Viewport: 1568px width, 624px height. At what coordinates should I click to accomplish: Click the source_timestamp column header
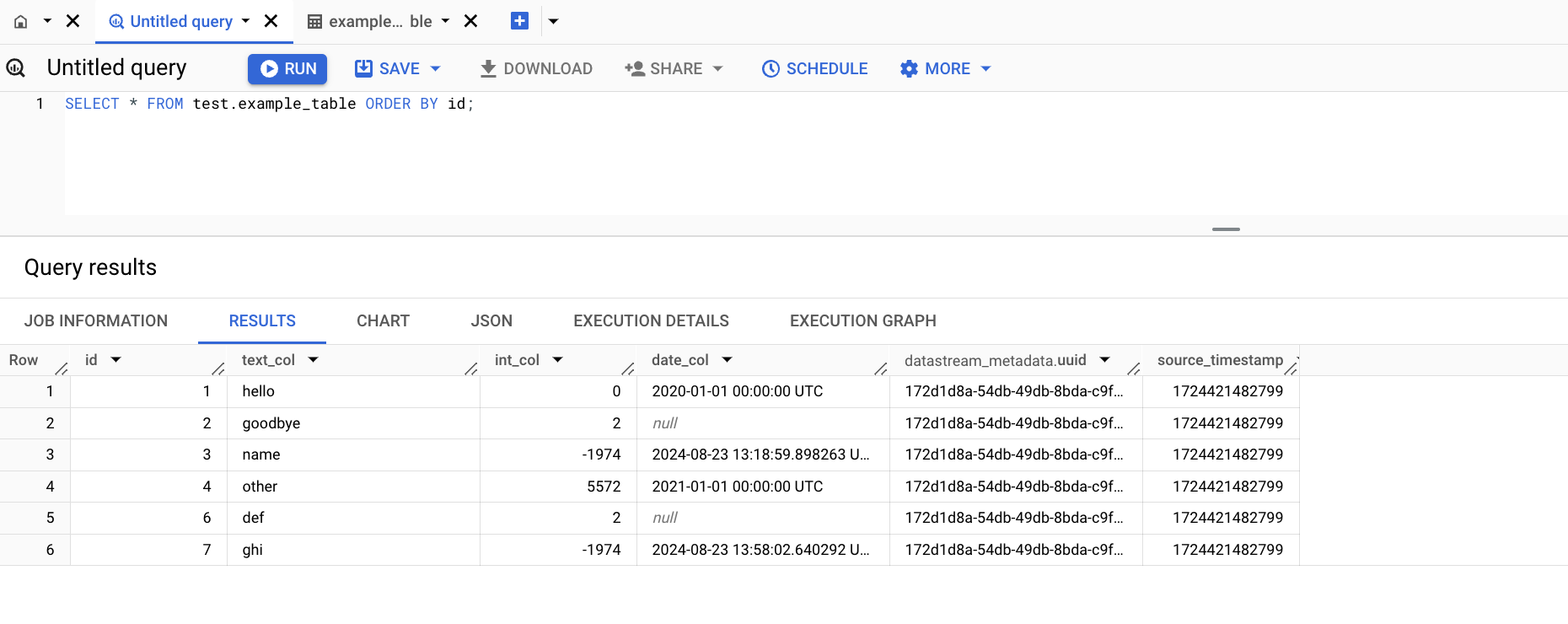(1220, 360)
